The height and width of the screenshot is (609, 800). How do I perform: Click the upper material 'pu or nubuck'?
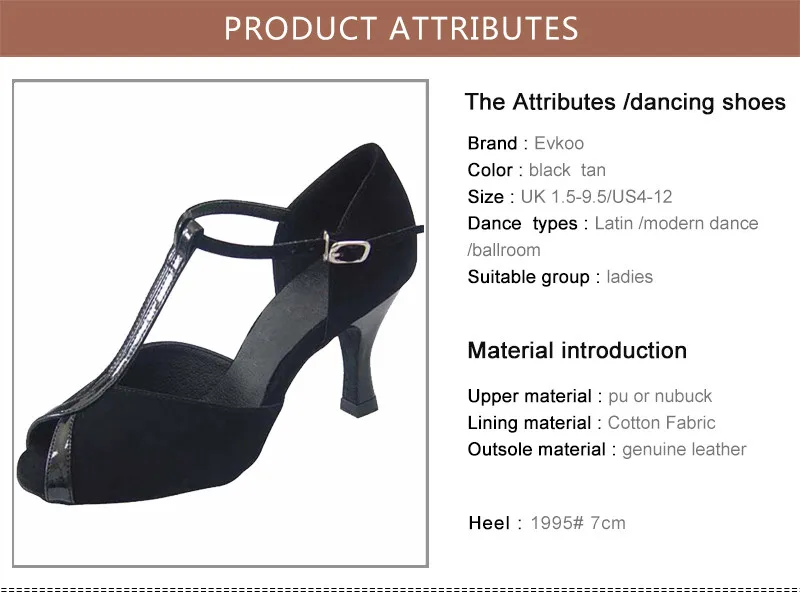(x=660, y=396)
